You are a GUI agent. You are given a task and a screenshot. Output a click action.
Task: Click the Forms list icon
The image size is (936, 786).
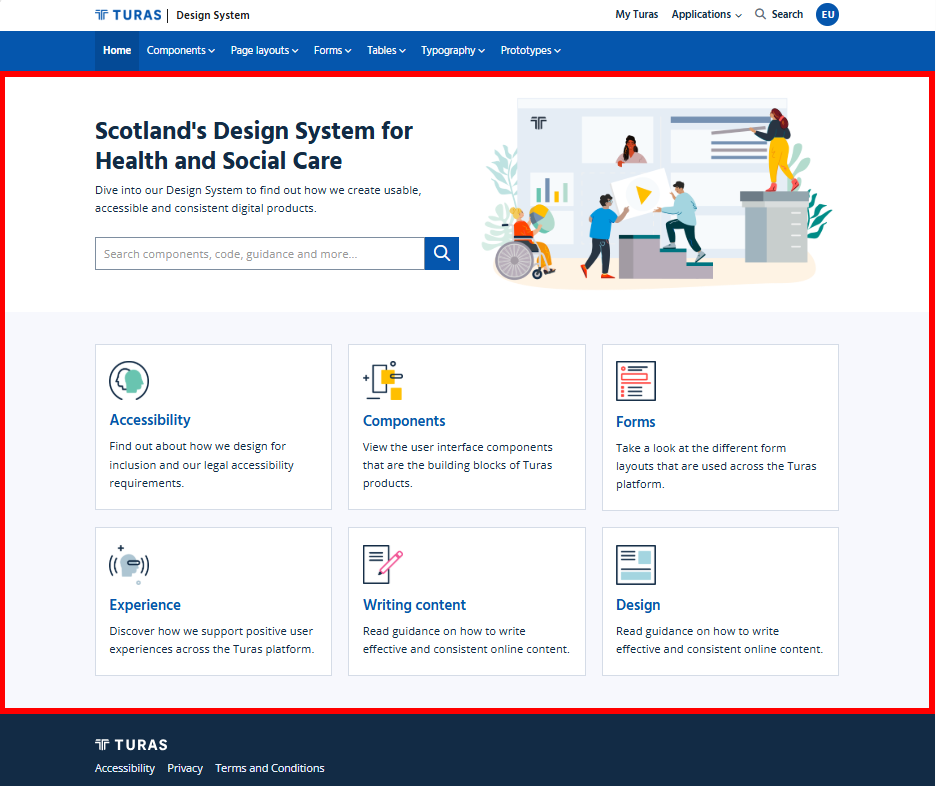point(636,381)
